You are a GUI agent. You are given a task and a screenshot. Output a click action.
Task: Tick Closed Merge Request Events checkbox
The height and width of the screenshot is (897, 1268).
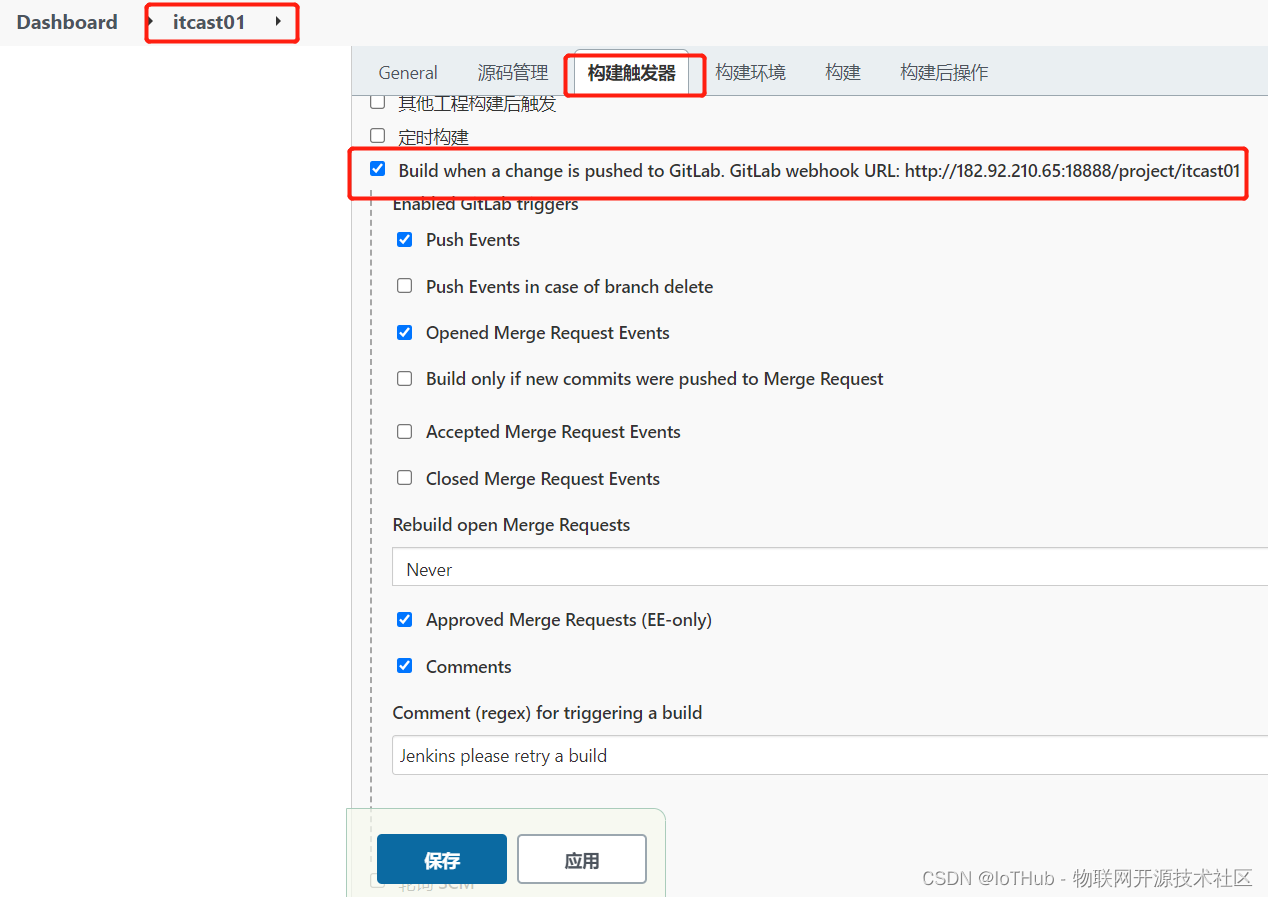click(x=404, y=478)
